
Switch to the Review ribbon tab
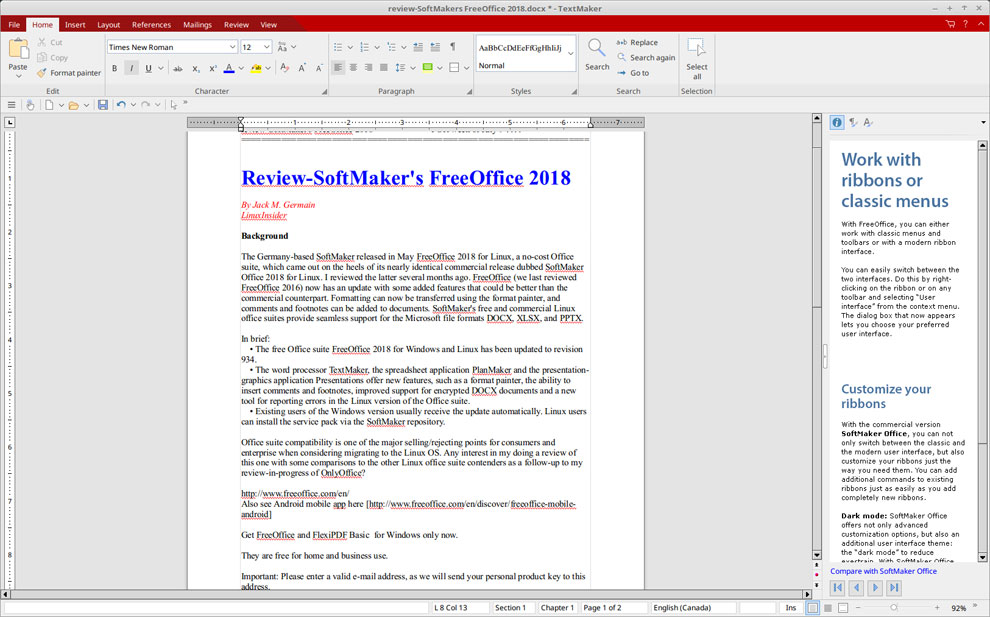click(x=236, y=25)
